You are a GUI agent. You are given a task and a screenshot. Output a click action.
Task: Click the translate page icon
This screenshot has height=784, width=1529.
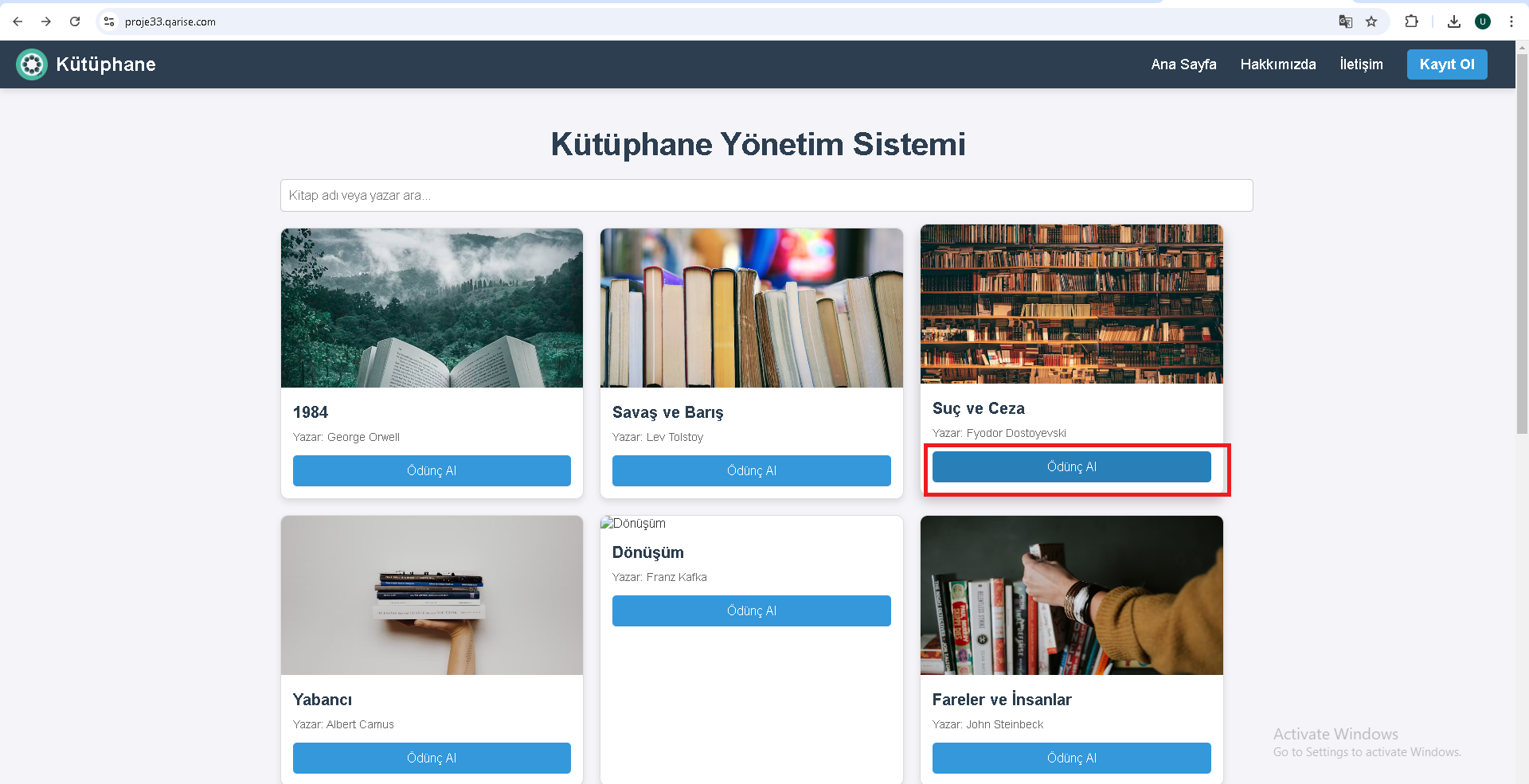coord(1345,21)
